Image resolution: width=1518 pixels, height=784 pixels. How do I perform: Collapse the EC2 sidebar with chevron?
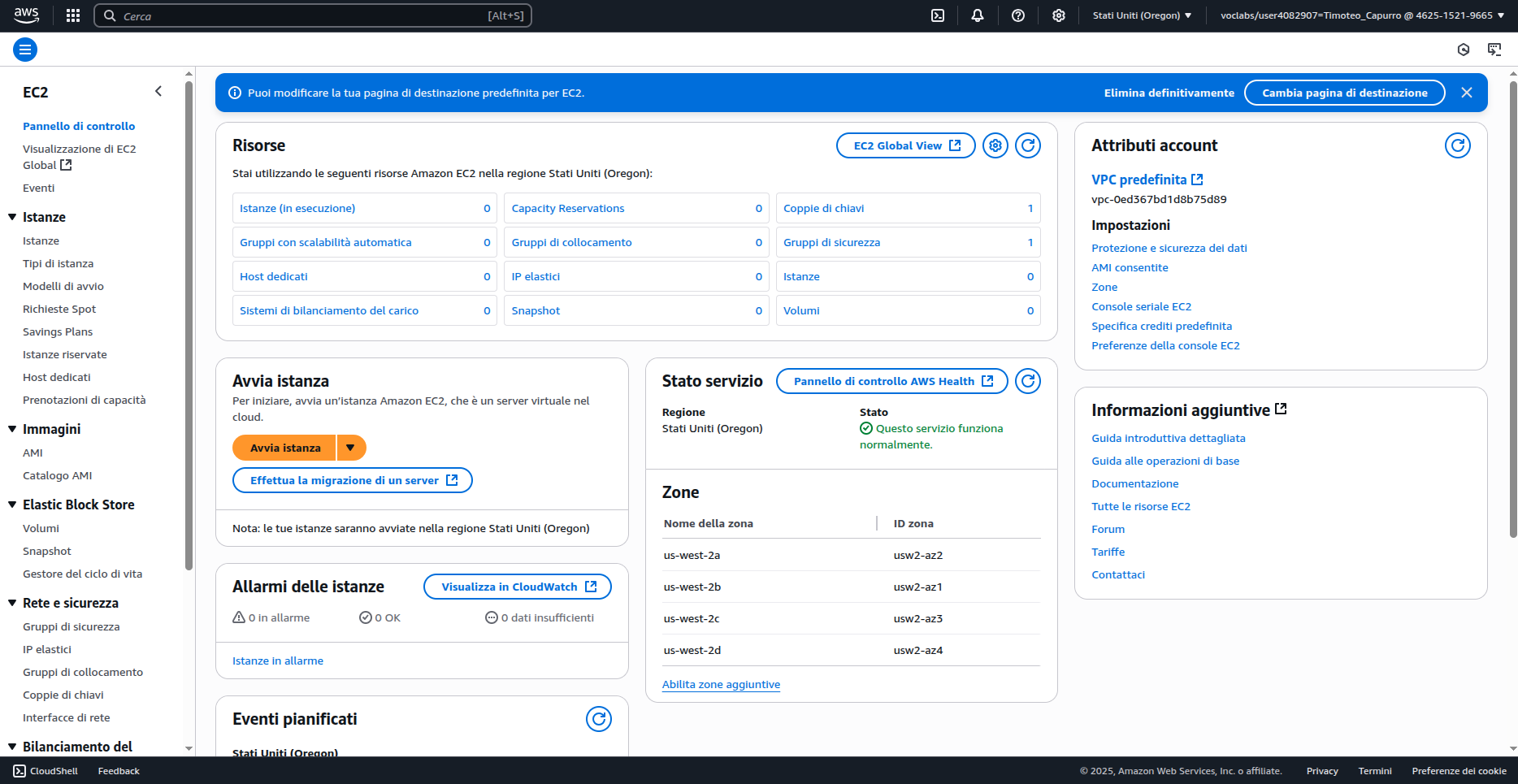pos(158,92)
